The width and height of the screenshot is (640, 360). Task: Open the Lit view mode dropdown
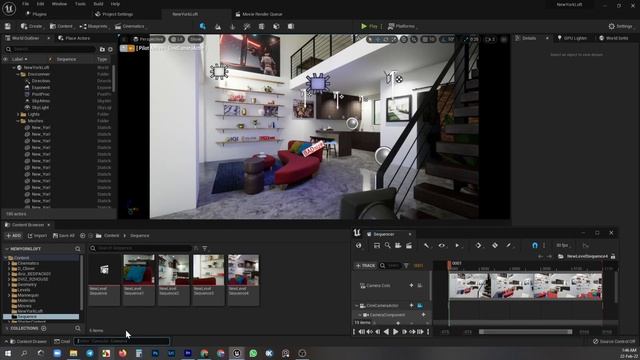pyautogui.click(x=177, y=39)
